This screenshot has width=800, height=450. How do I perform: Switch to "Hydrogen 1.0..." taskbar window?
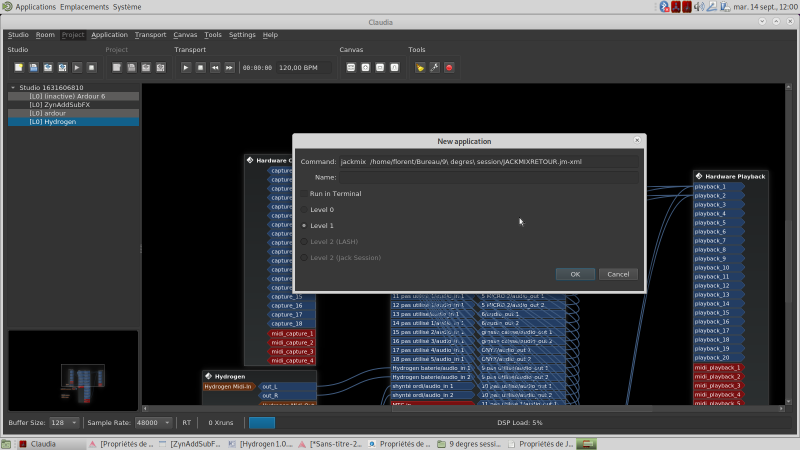point(261,444)
